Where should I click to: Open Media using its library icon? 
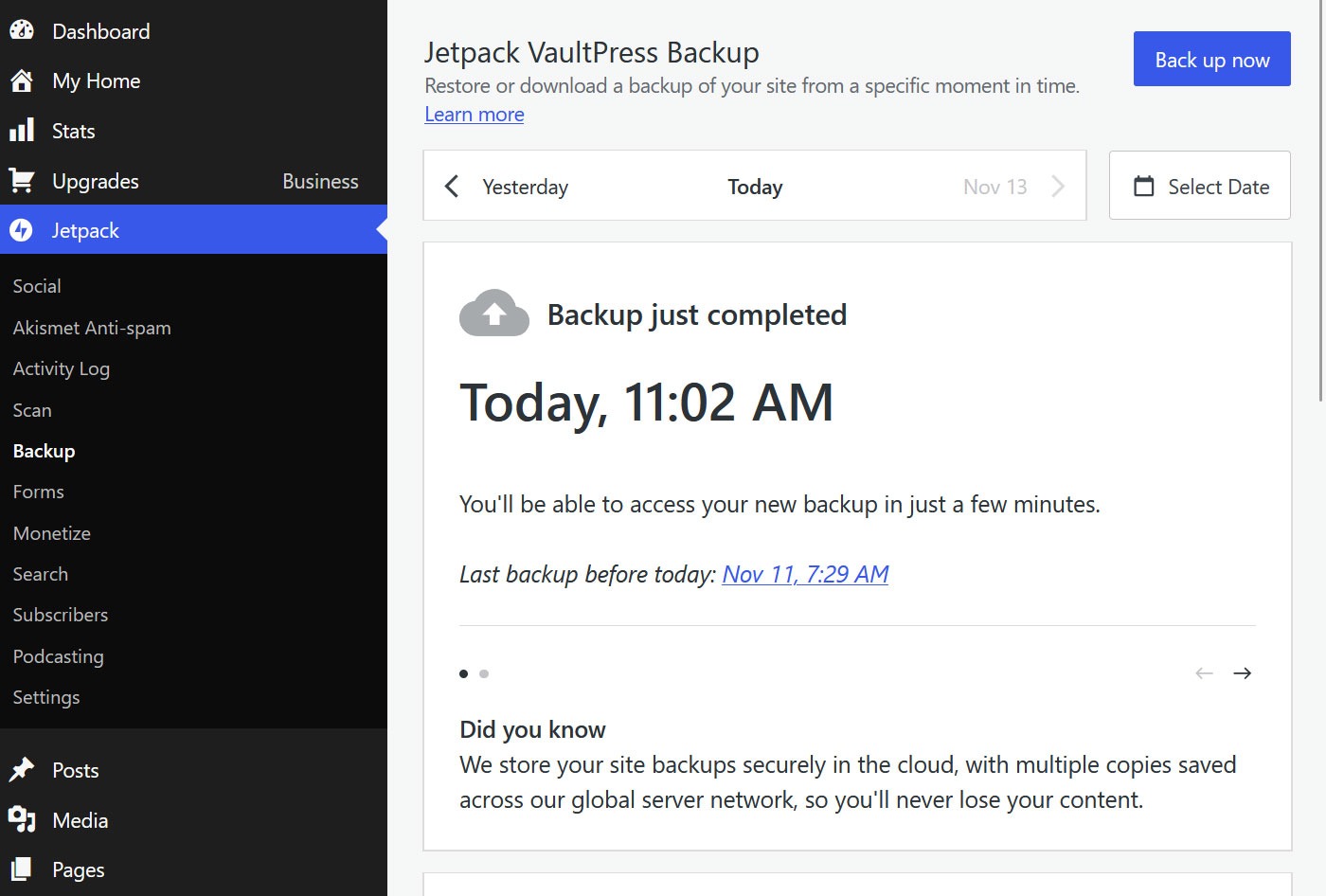pyautogui.click(x=23, y=820)
